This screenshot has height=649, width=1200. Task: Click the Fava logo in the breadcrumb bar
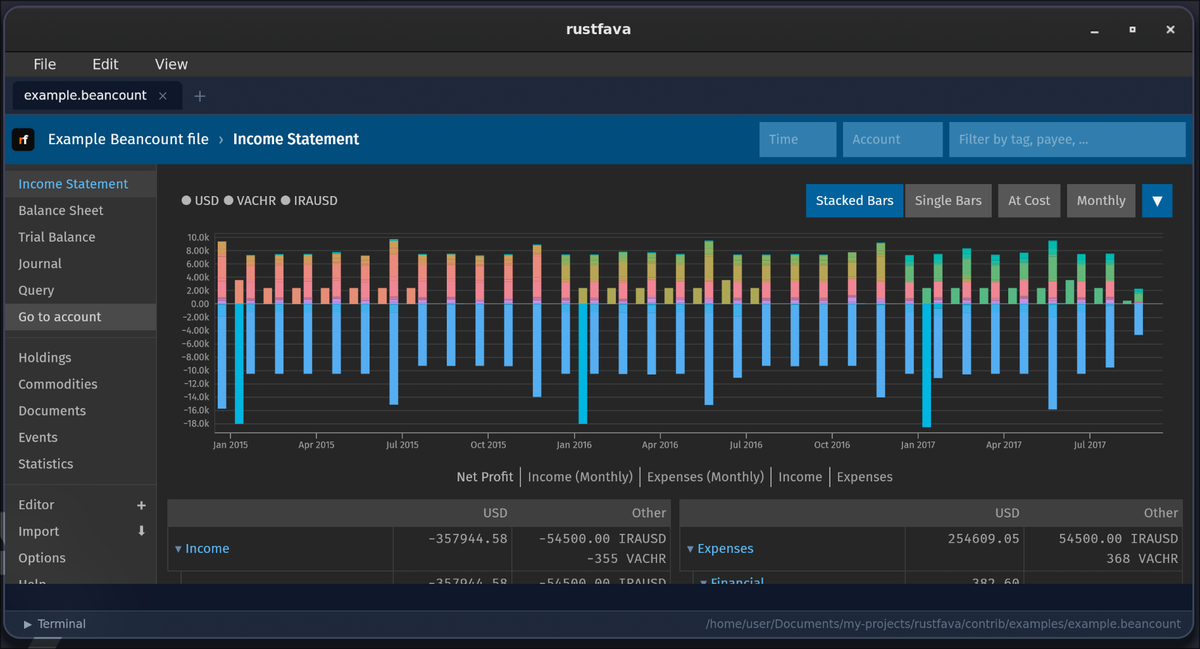[x=23, y=139]
